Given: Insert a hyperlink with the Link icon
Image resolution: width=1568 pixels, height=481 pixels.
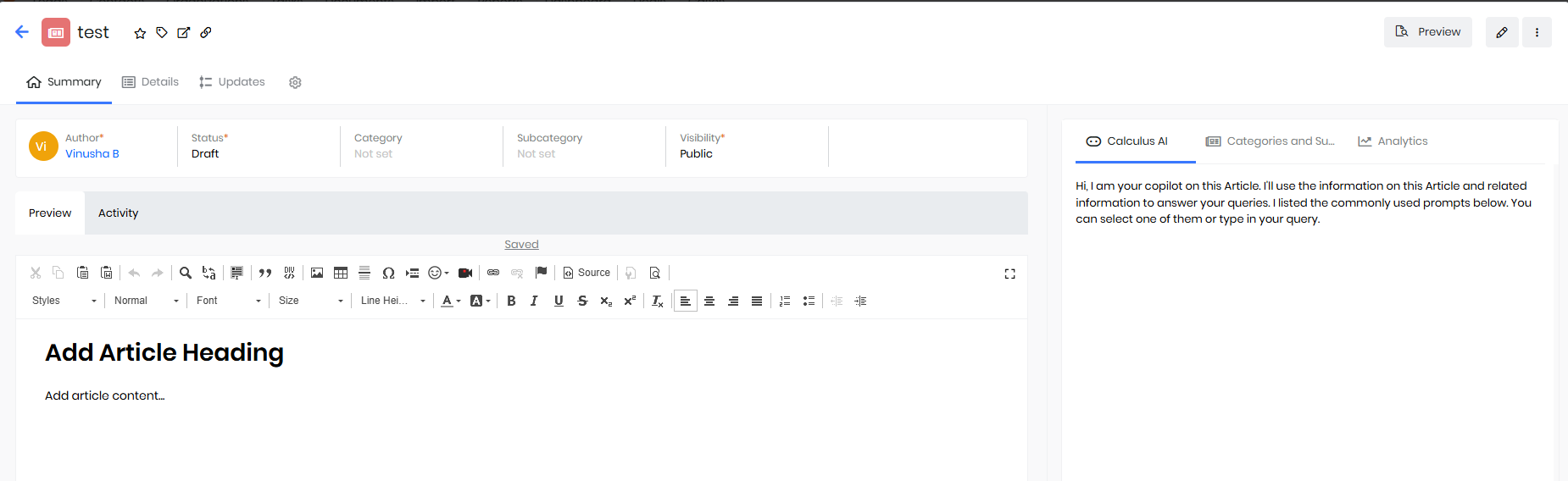Looking at the screenshot, I should click(493, 273).
